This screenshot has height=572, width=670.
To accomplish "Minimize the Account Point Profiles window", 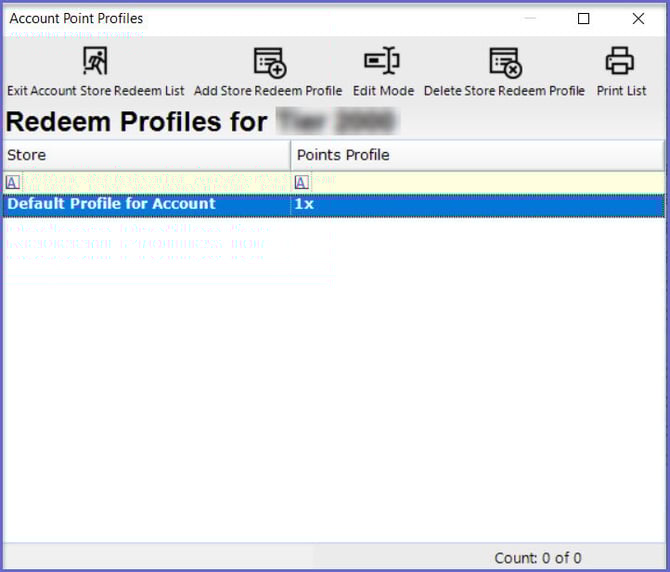I will tap(529, 19).
